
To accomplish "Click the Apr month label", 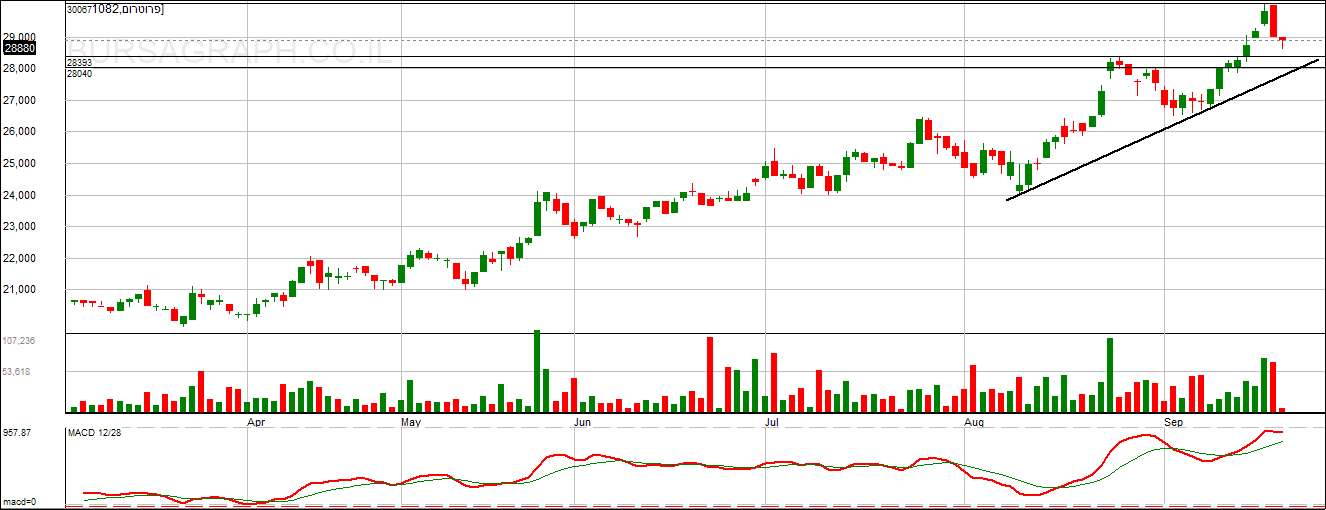I will [x=256, y=423].
